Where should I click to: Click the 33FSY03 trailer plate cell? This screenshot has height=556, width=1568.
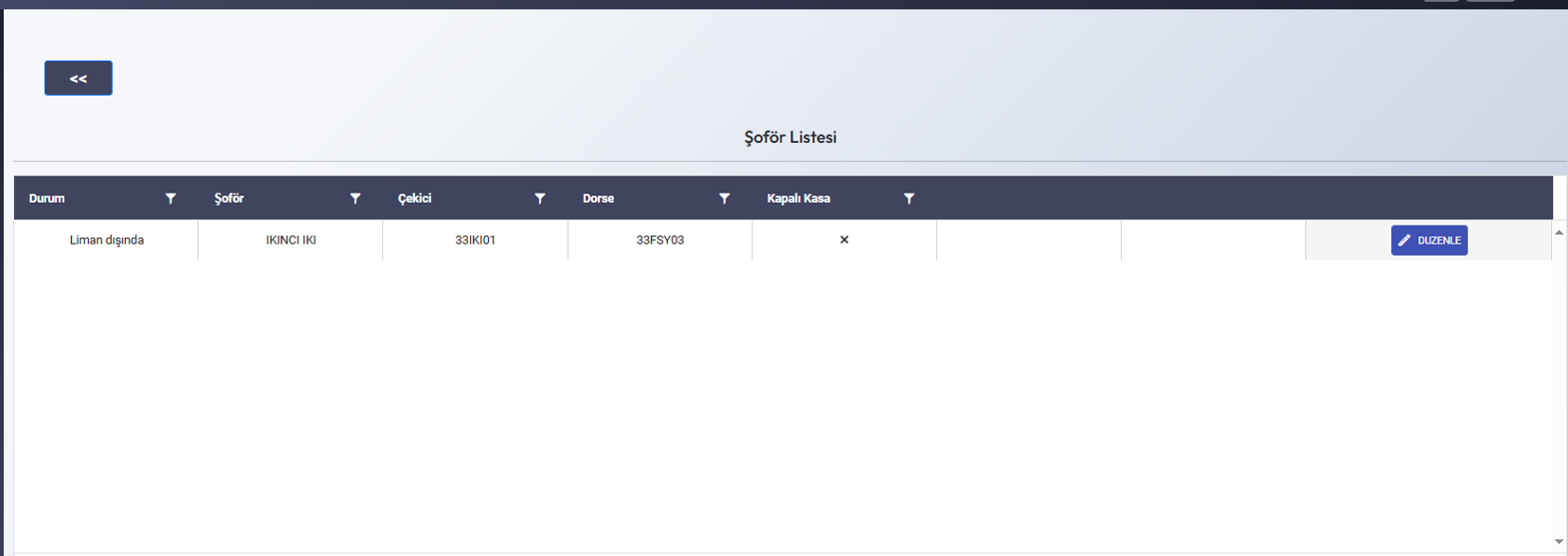tap(660, 241)
